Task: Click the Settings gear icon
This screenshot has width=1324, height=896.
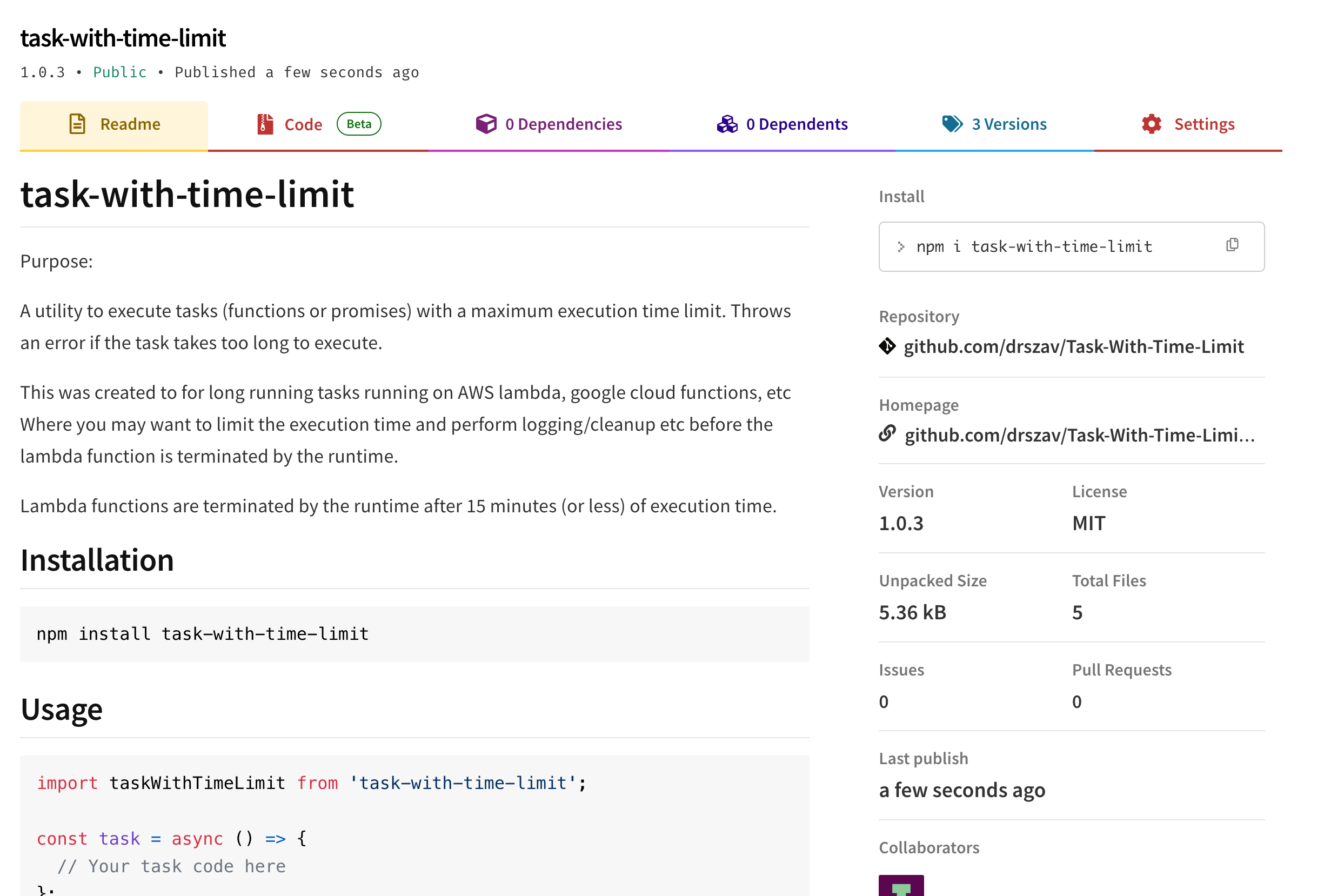Action: 1152,124
